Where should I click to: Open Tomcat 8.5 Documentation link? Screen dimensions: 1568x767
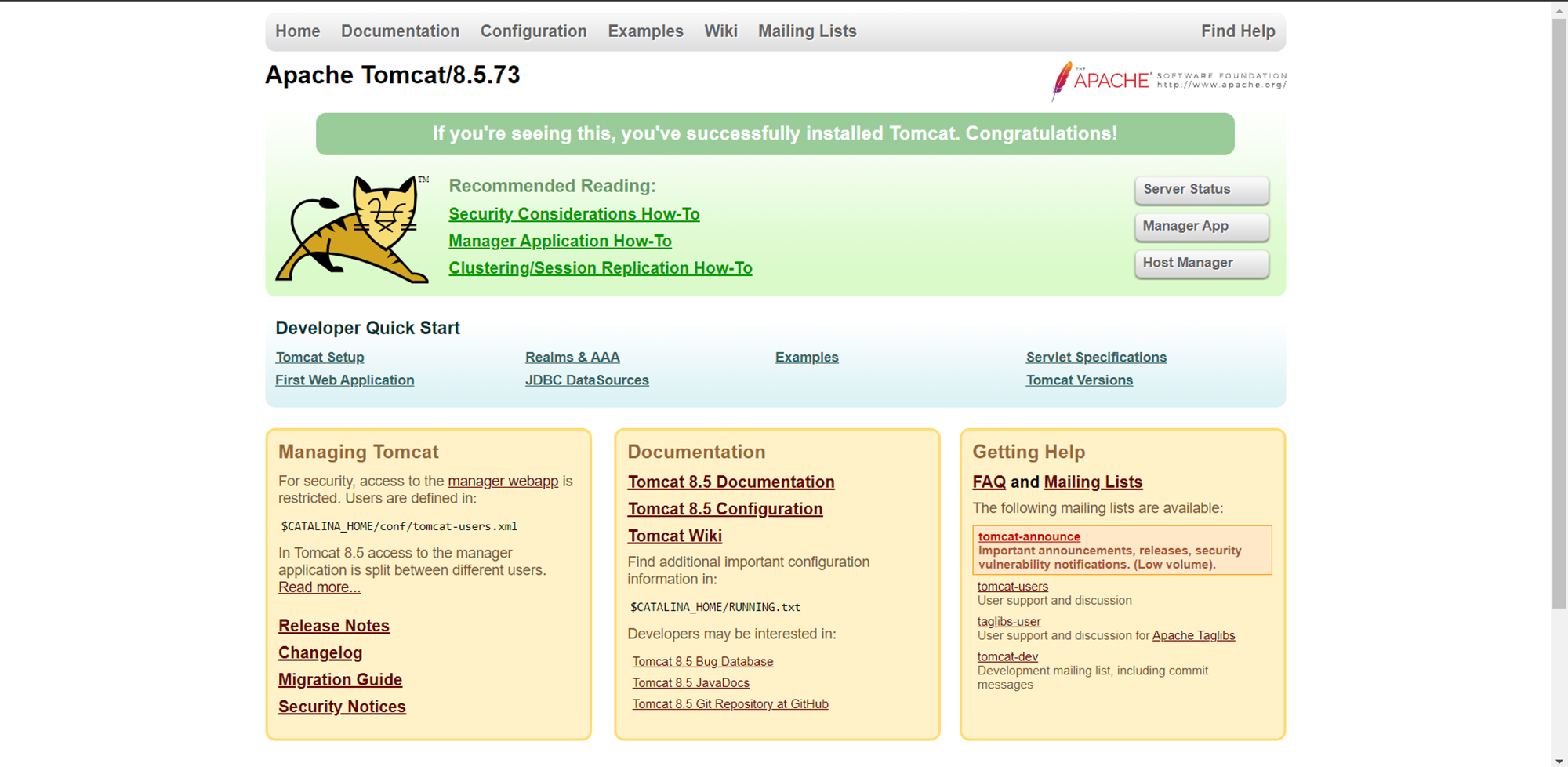point(731,482)
